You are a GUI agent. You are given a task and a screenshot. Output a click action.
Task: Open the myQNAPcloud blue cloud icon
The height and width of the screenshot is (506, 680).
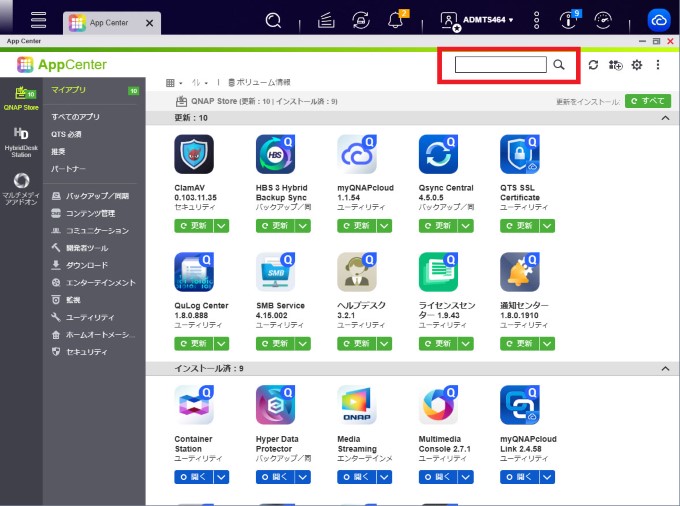(659, 20)
